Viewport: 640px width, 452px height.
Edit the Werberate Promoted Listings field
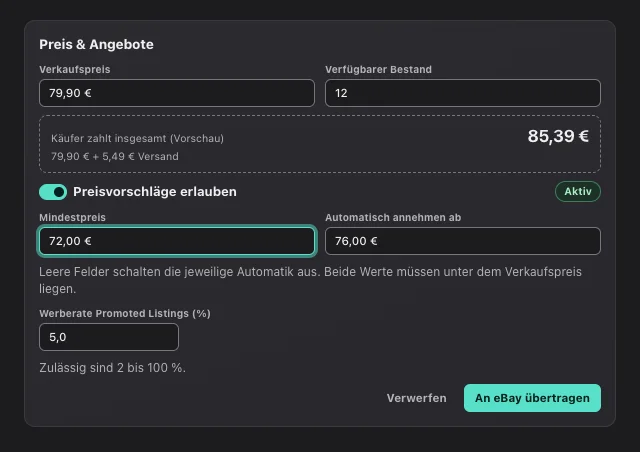[x=109, y=337]
